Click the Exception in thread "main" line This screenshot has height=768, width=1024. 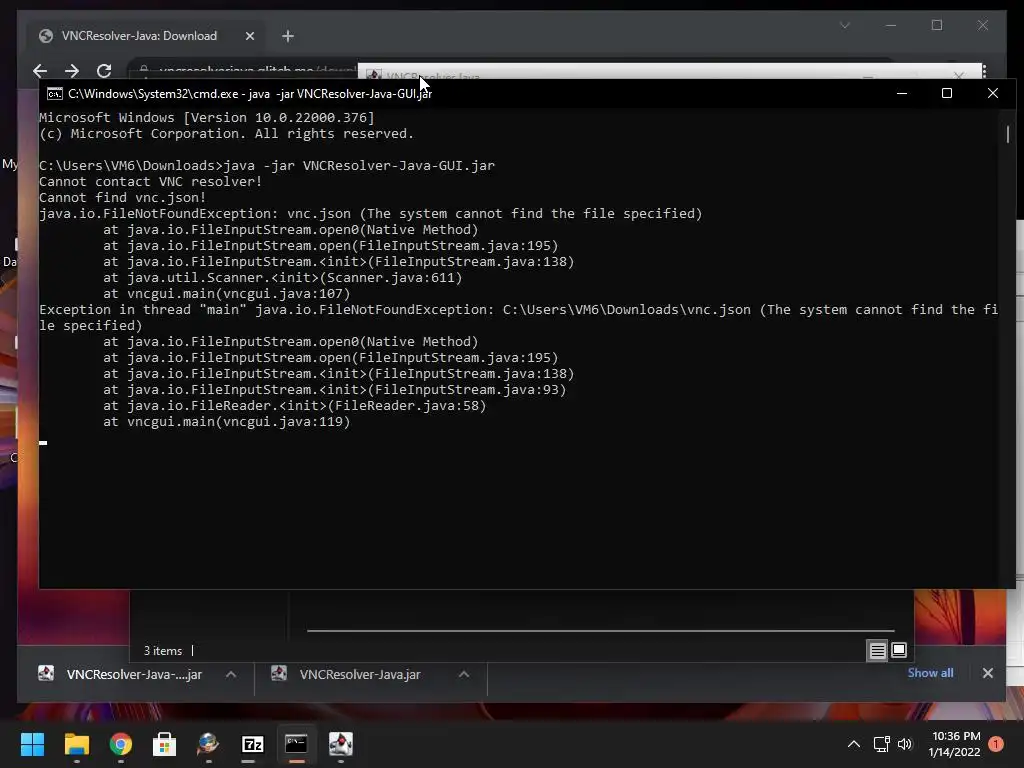[519, 317]
